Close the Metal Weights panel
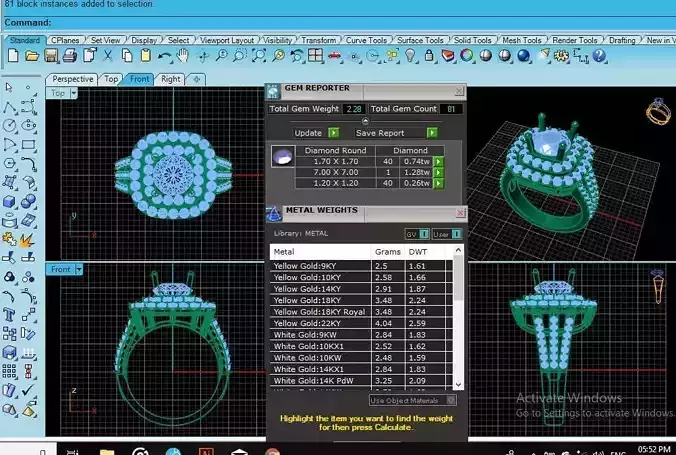This screenshot has height=455, width=676. coord(460,213)
